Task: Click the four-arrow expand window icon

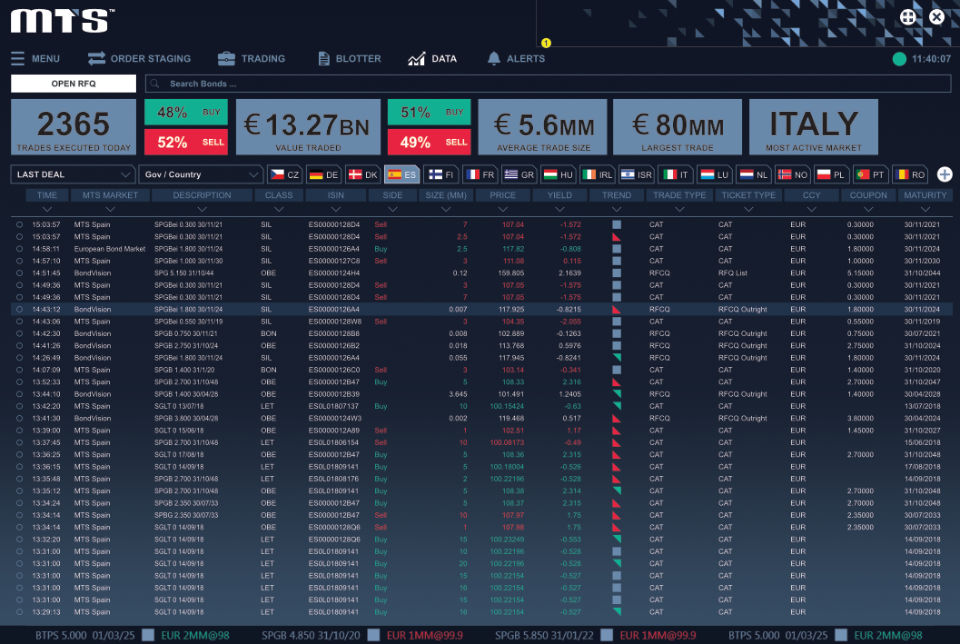Action: 908,17
